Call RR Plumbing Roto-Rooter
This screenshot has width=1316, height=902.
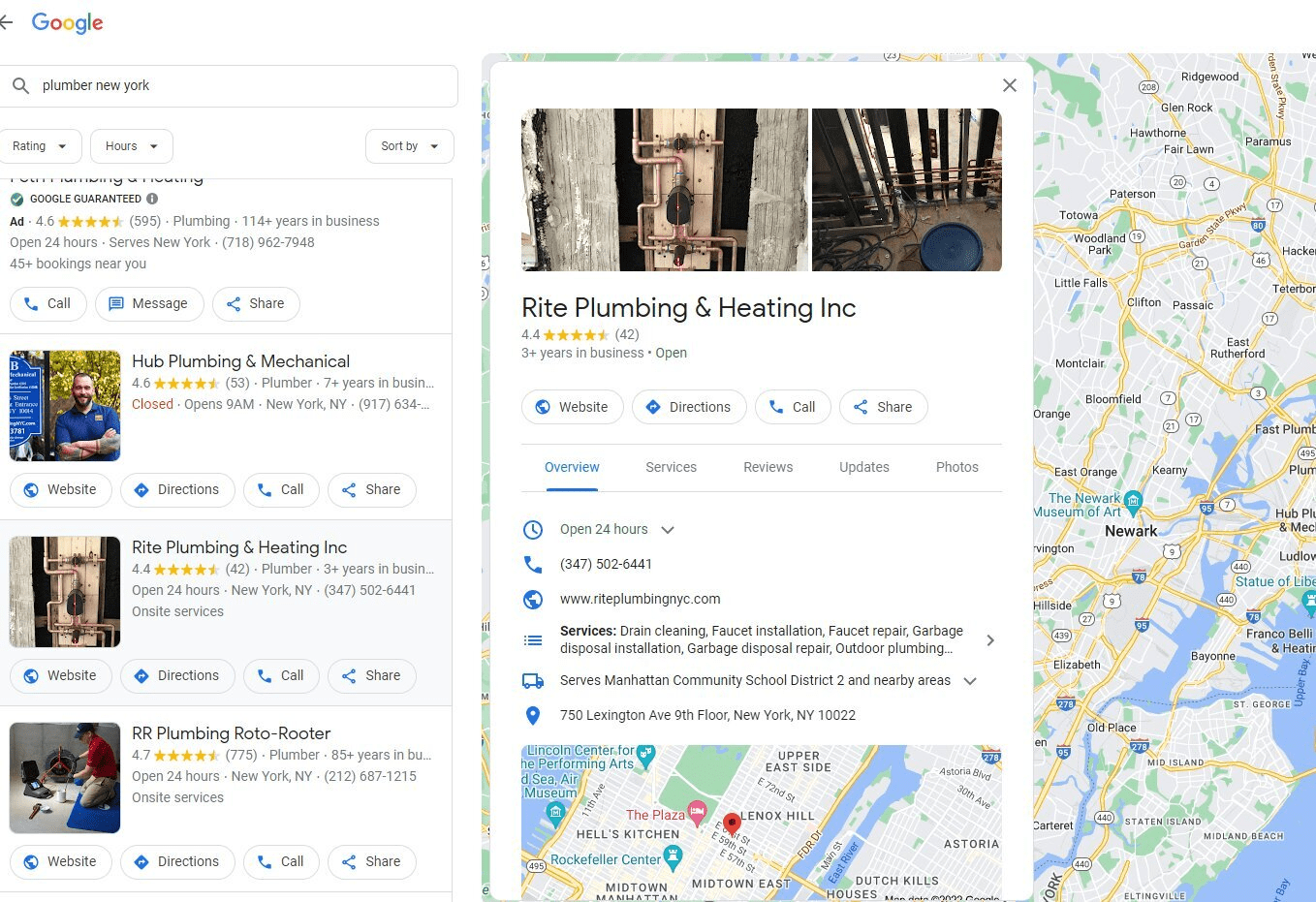(x=281, y=861)
